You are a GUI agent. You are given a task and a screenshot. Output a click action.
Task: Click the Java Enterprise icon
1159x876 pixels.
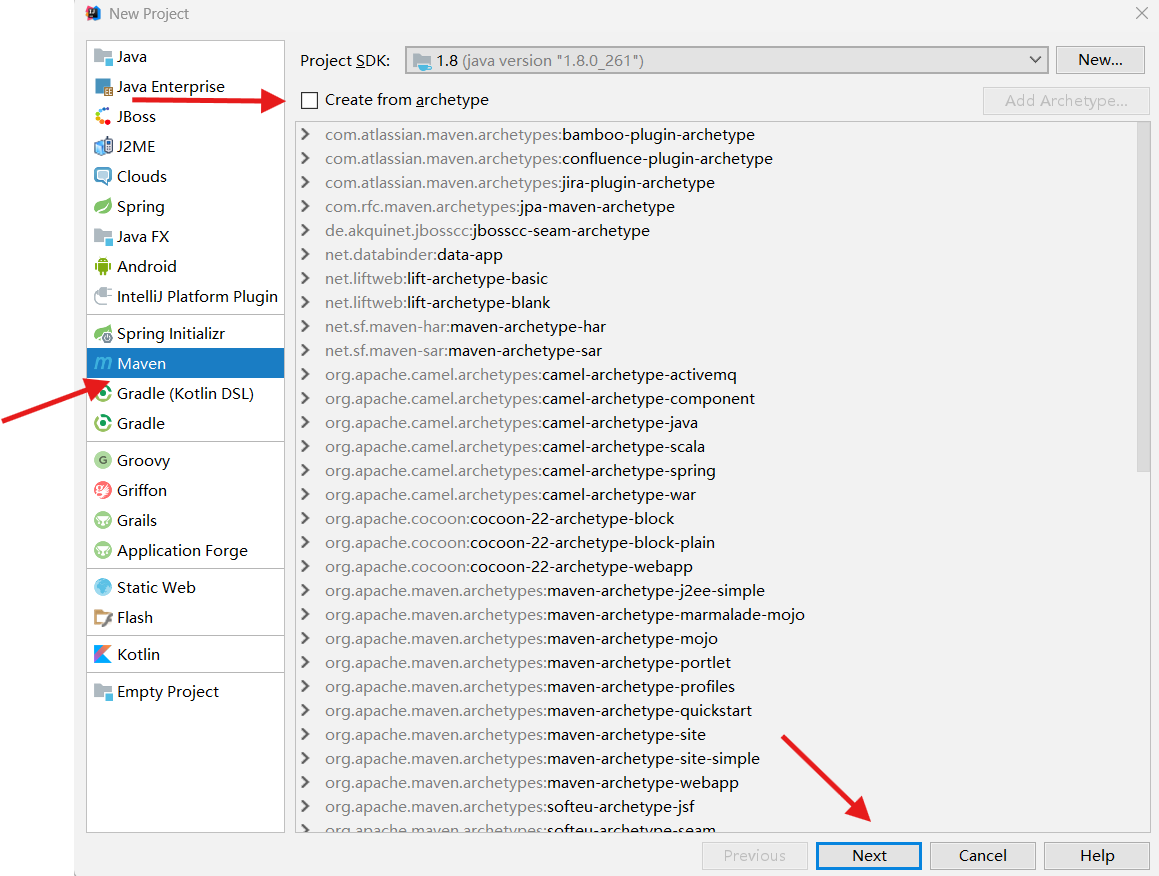(x=103, y=87)
